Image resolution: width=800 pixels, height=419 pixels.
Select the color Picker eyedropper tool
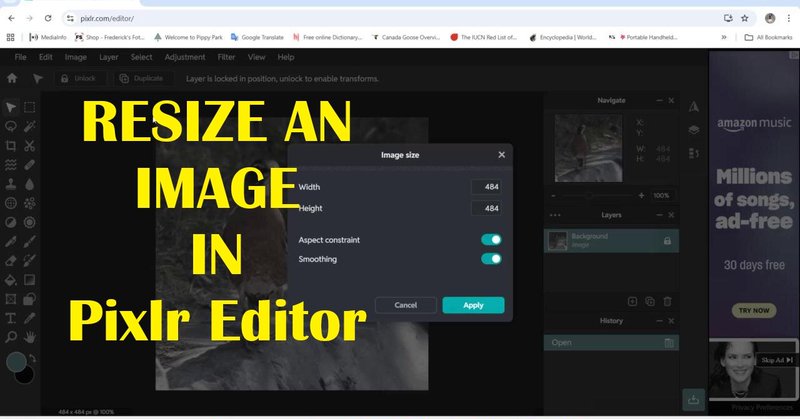pyautogui.click(x=30, y=318)
